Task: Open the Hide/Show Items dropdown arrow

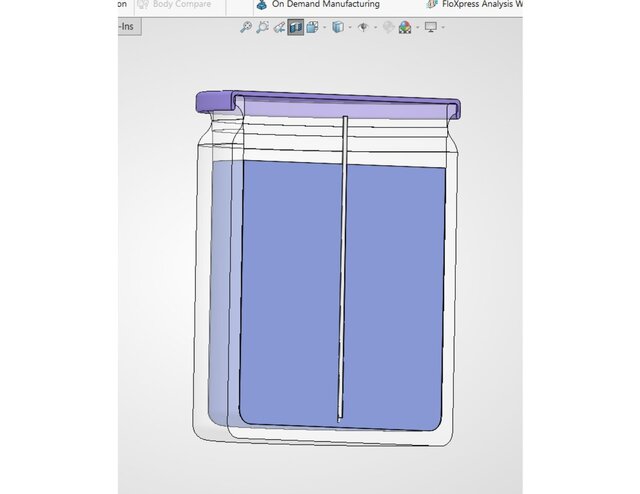Action: coord(373,27)
